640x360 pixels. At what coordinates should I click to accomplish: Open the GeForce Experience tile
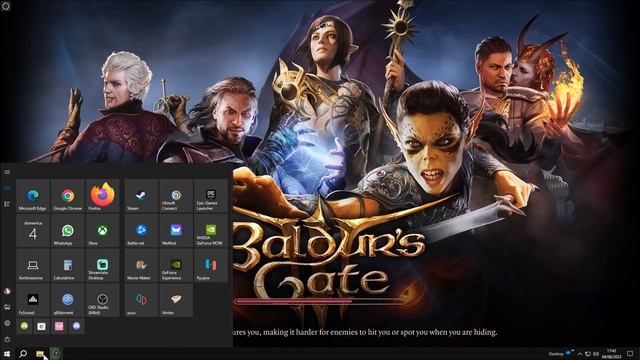click(176, 265)
